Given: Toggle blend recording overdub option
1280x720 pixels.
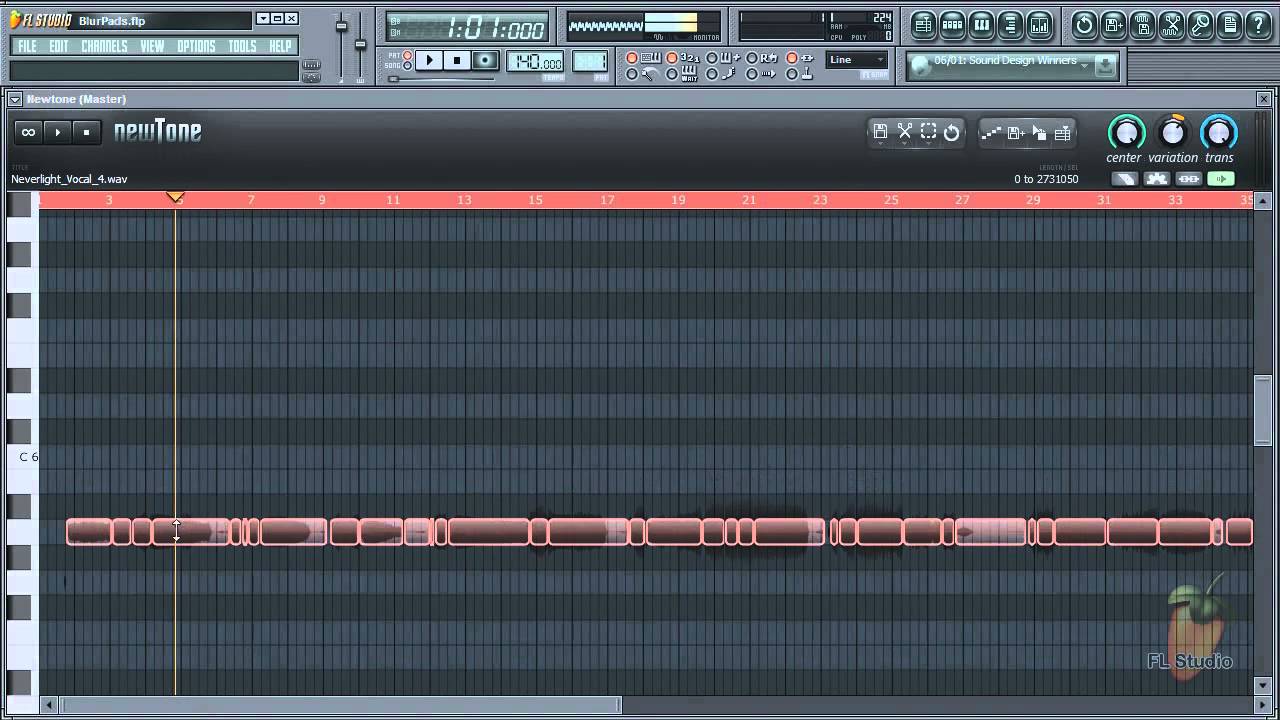Looking at the screenshot, I should pyautogui.click(x=723, y=58).
